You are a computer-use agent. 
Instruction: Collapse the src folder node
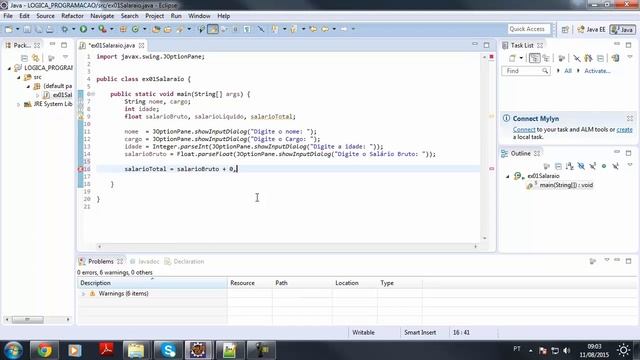pyautogui.click(x=19, y=77)
